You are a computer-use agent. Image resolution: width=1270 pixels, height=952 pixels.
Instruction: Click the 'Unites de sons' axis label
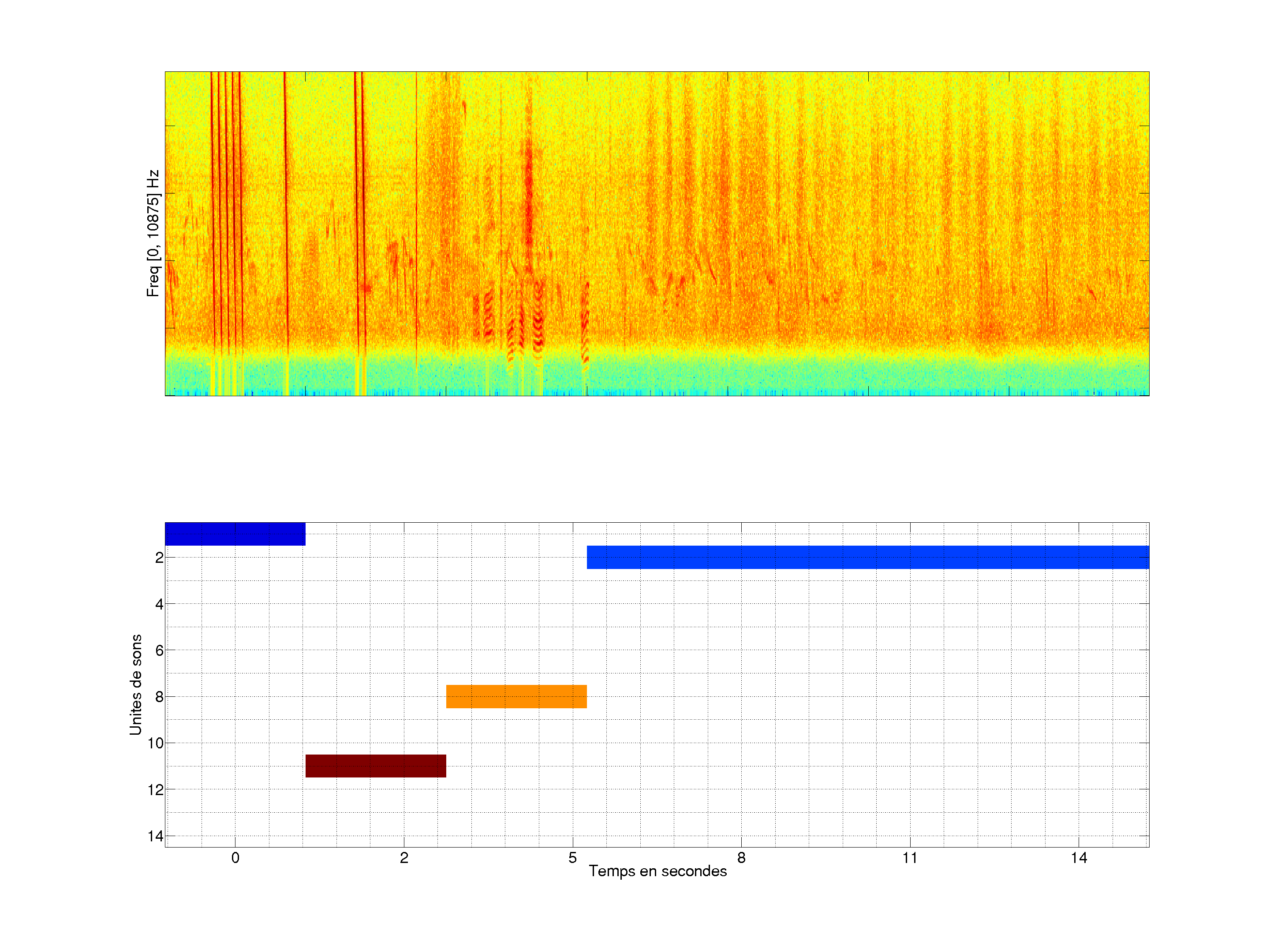point(135,684)
